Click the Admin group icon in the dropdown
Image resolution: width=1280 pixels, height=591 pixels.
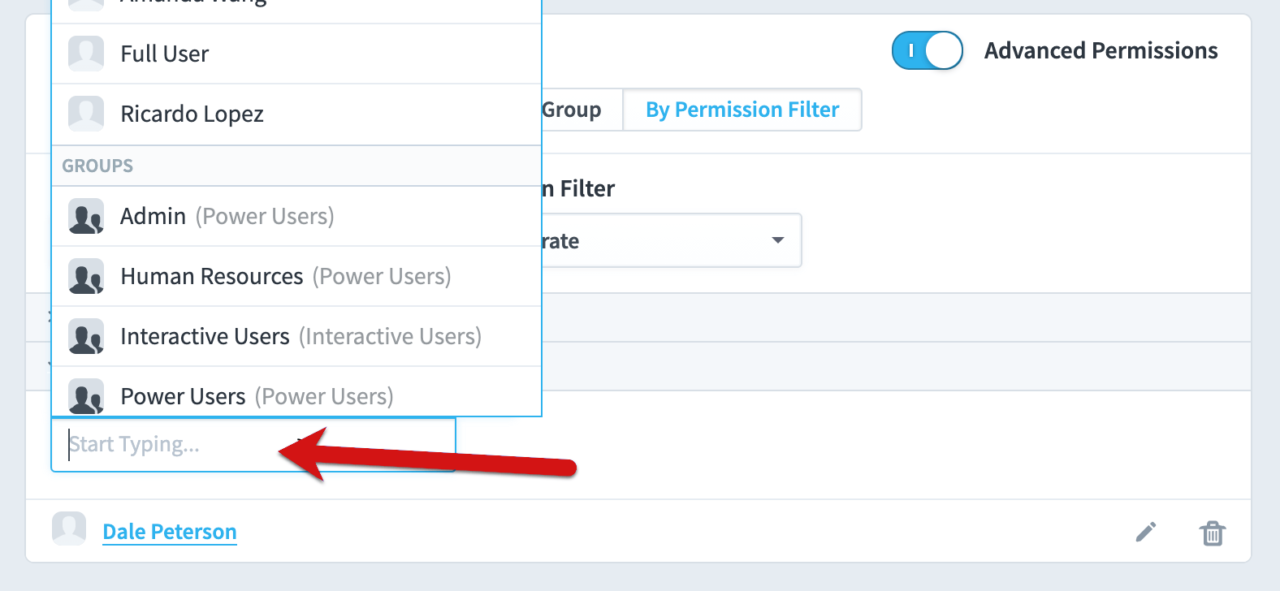tap(86, 216)
